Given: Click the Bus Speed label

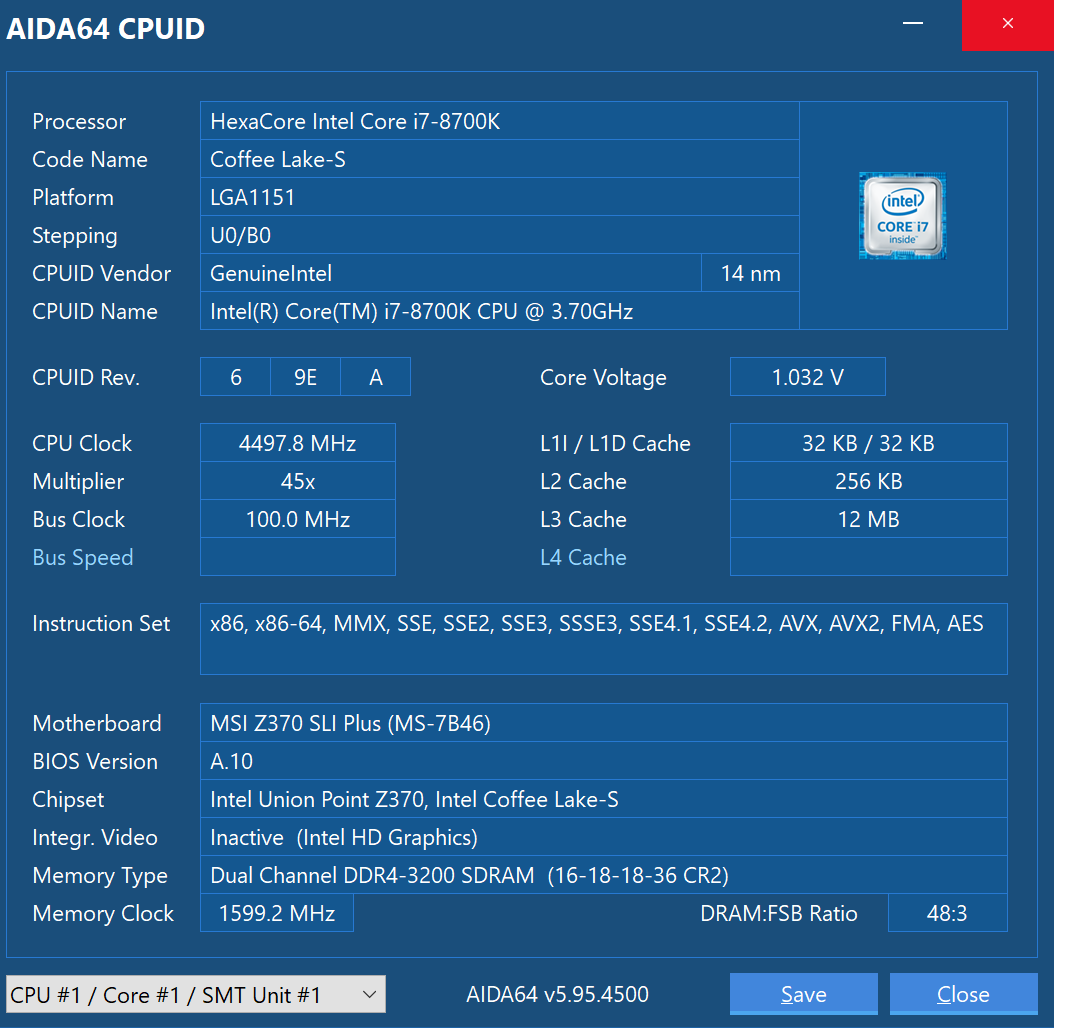Looking at the screenshot, I should (x=82, y=558).
